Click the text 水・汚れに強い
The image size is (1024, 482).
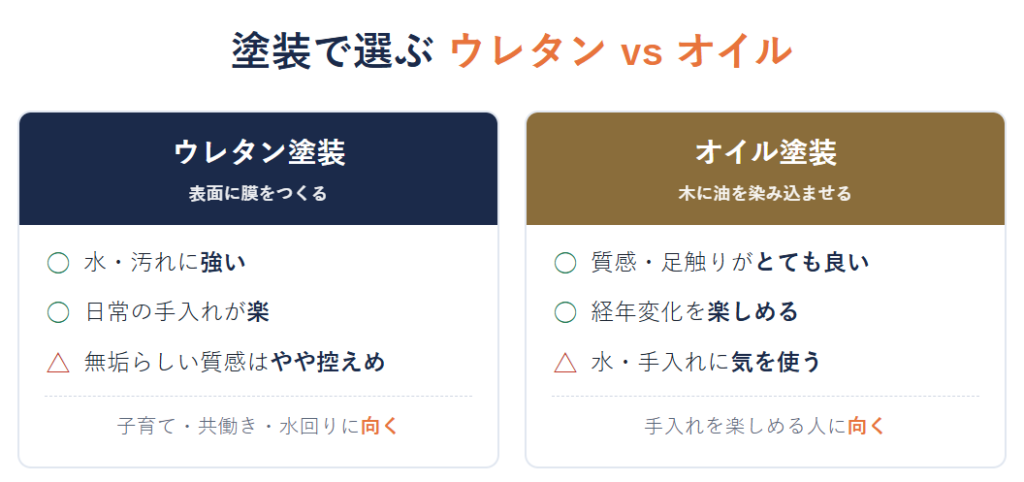[x=165, y=263]
